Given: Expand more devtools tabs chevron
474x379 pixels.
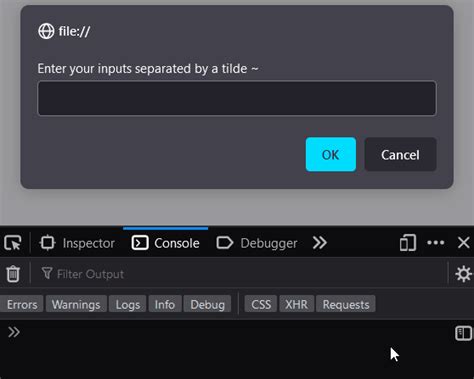Looking at the screenshot, I should coord(320,243).
